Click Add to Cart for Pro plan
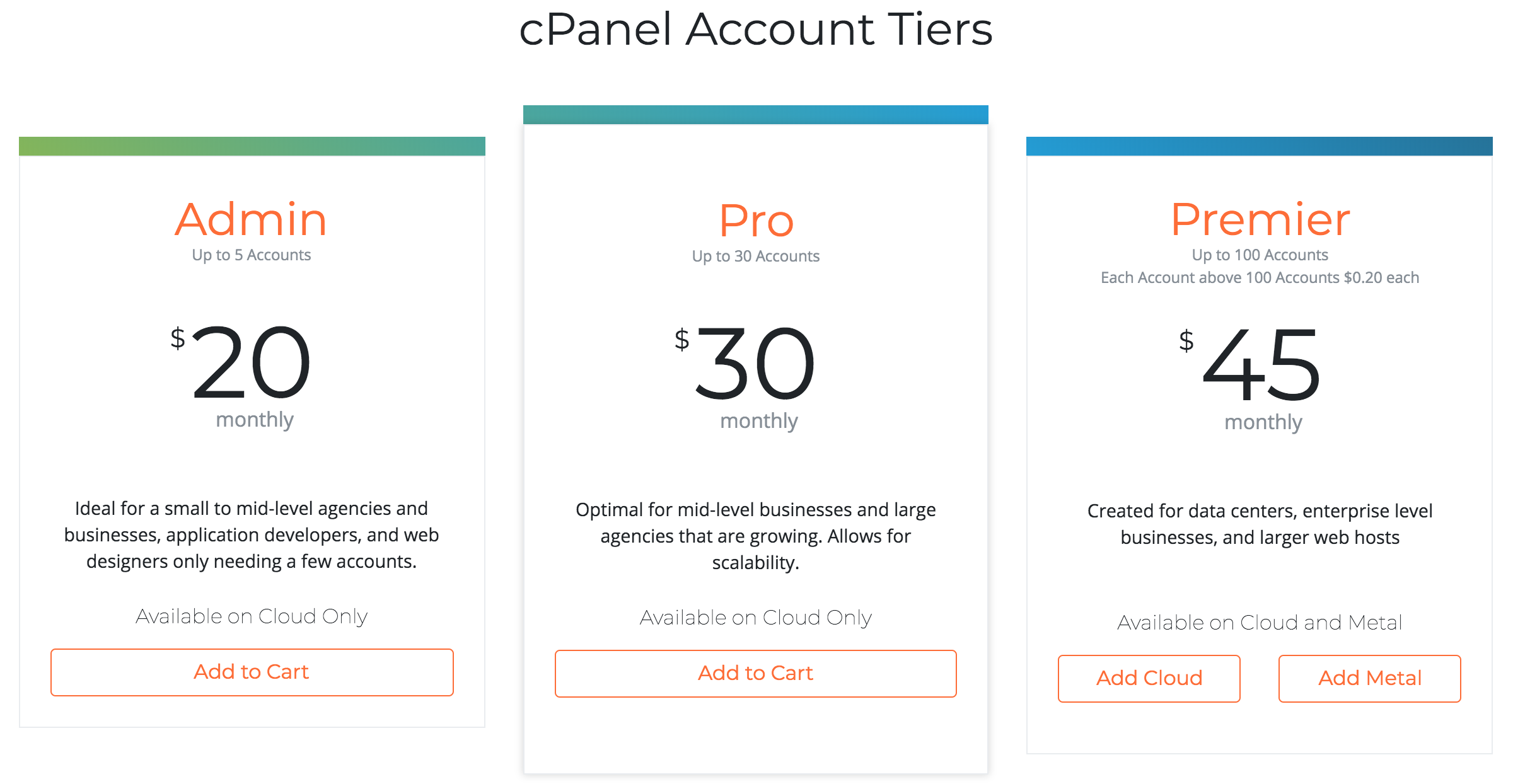1513x784 pixels. pos(755,674)
